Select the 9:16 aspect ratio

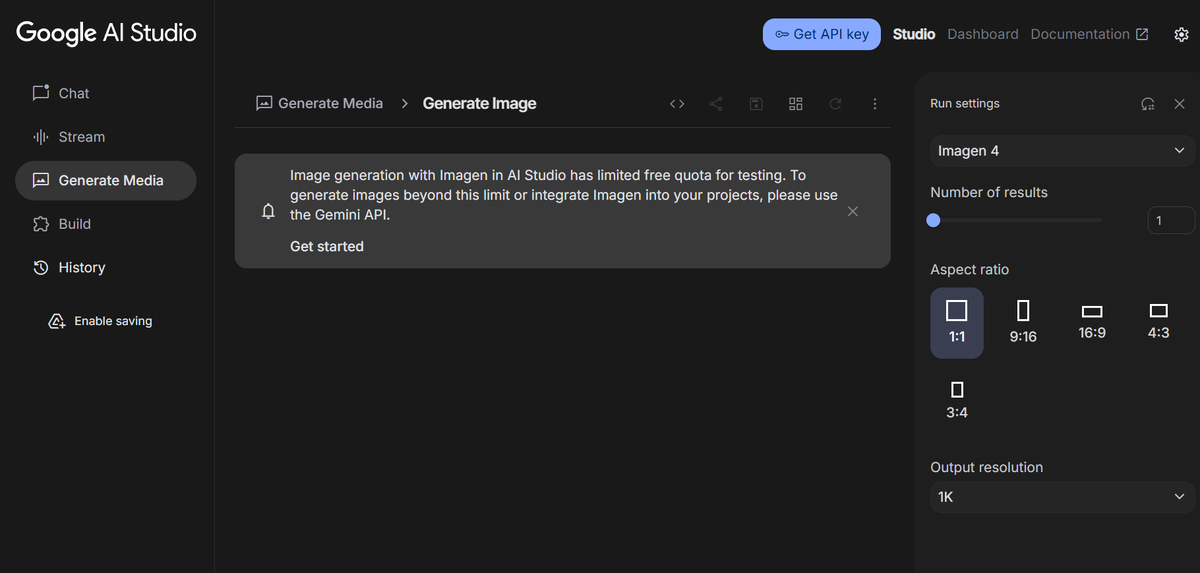coord(1023,323)
